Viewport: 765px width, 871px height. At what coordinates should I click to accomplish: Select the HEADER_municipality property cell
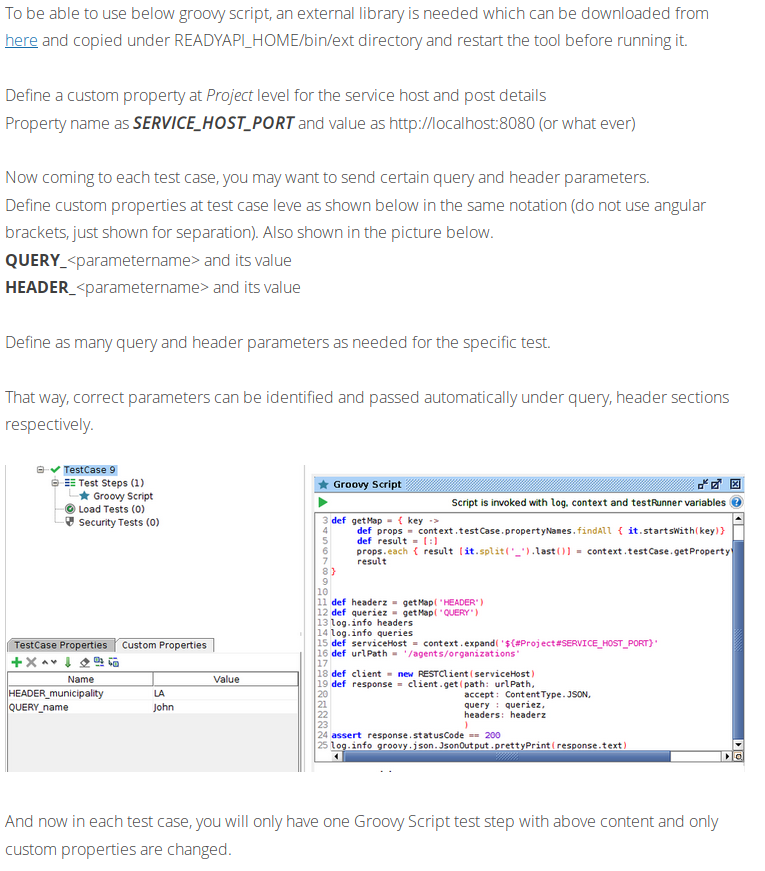[x=80, y=693]
